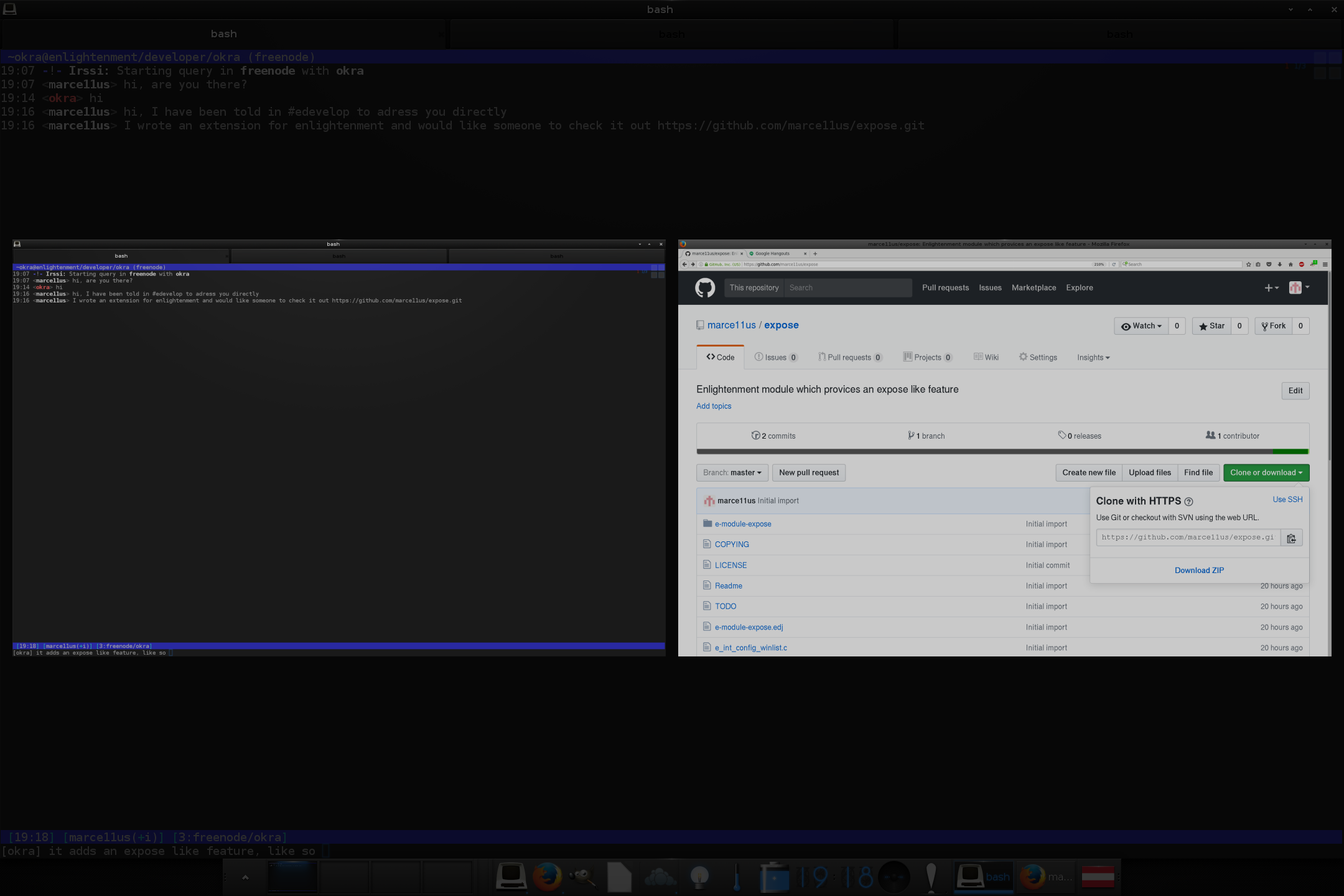Click Explore in GitHub header
This screenshot has width=1344, height=896.
(1080, 287)
